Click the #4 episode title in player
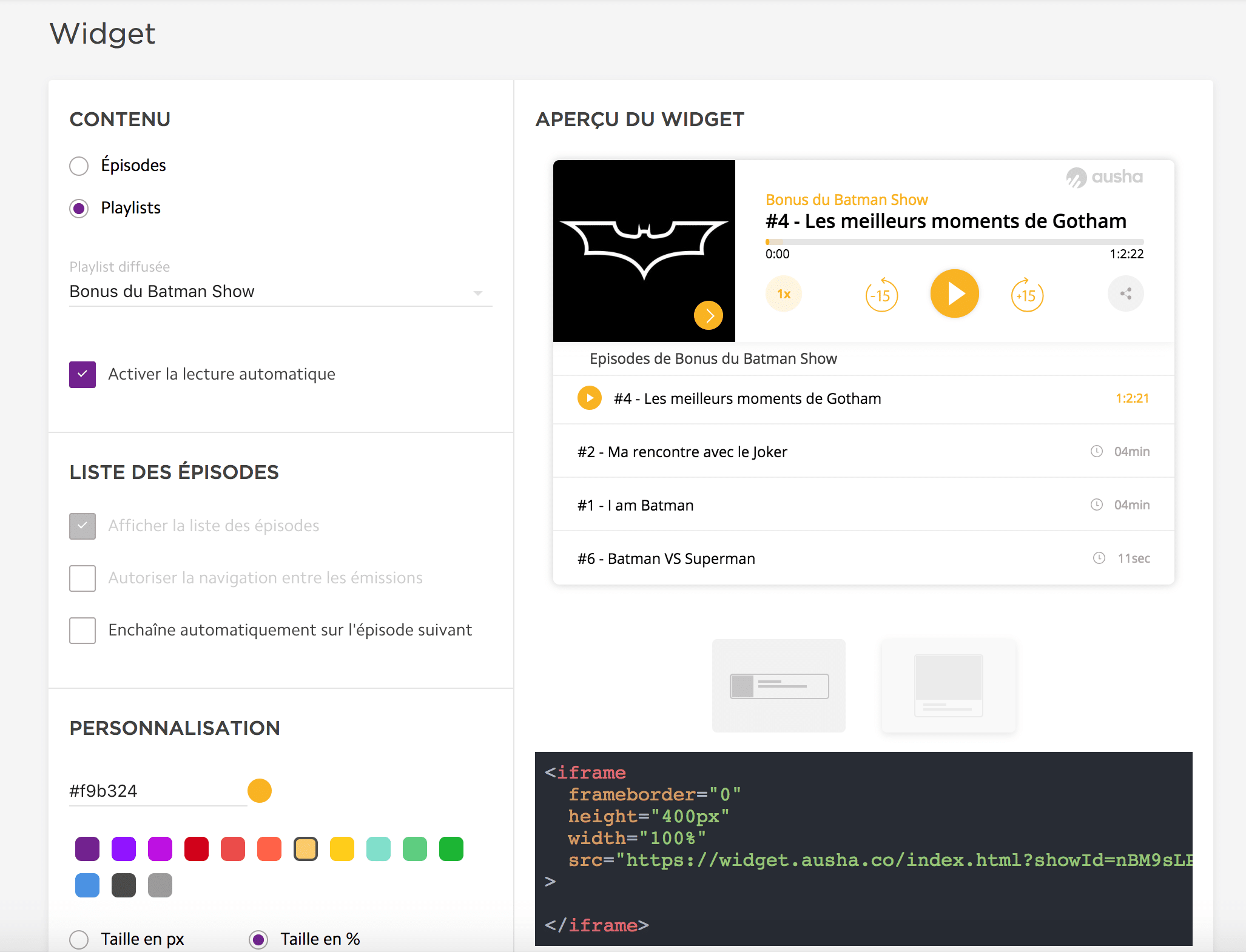 click(x=946, y=221)
